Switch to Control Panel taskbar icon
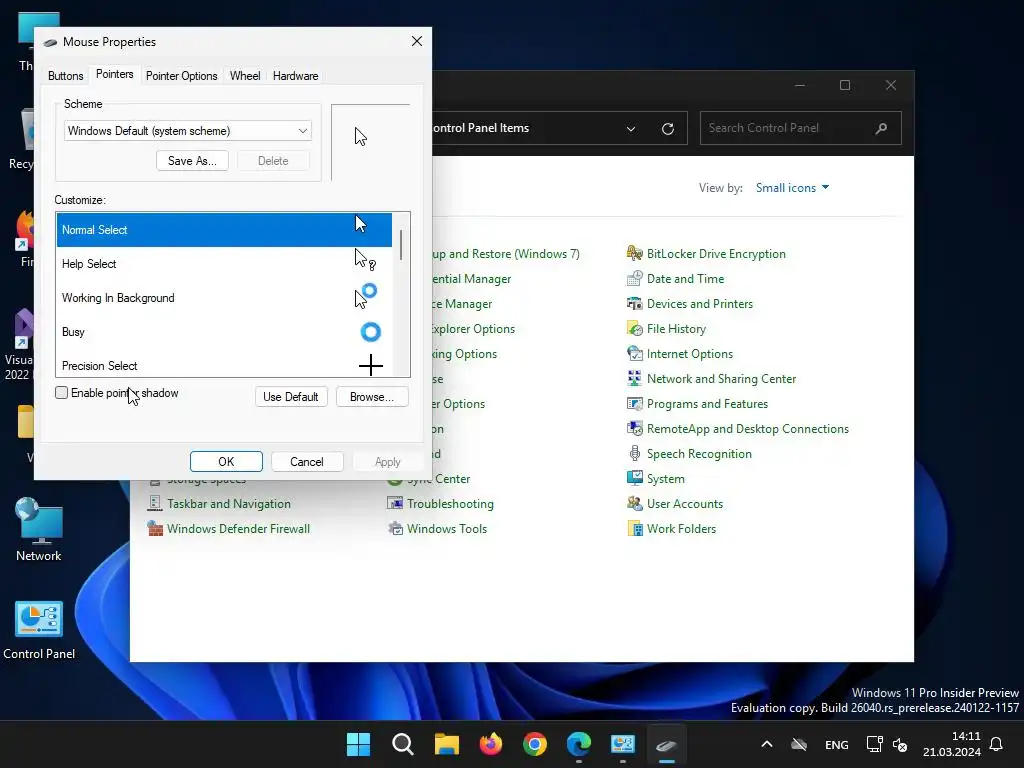The width and height of the screenshot is (1024, 768). tap(622, 744)
